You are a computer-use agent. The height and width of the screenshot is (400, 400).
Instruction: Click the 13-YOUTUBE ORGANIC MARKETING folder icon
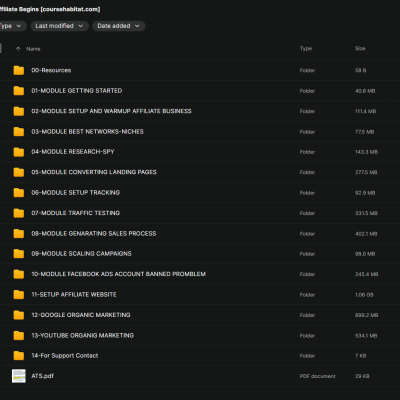click(19, 335)
